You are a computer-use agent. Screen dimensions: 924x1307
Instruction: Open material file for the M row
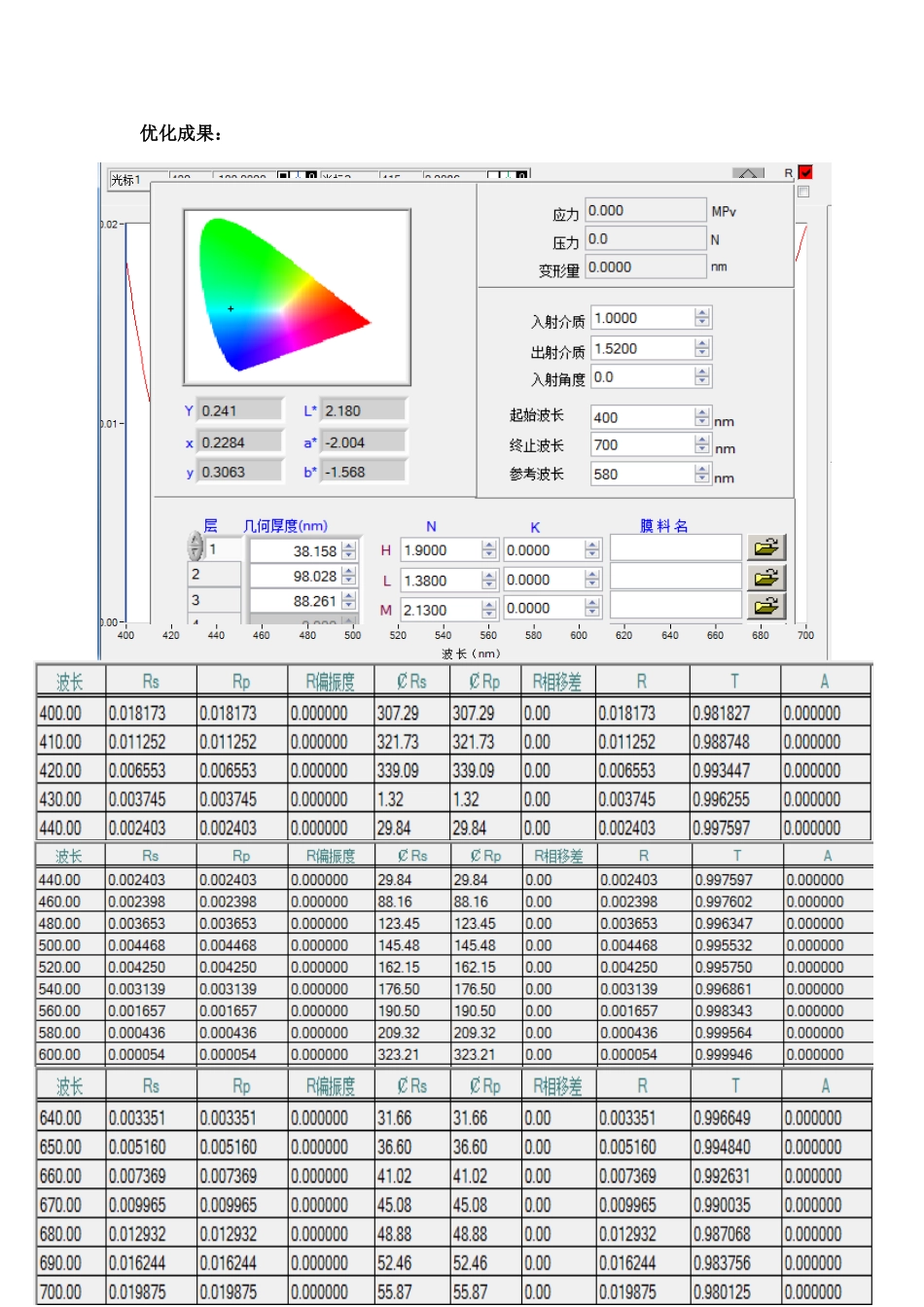pyautogui.click(x=765, y=606)
